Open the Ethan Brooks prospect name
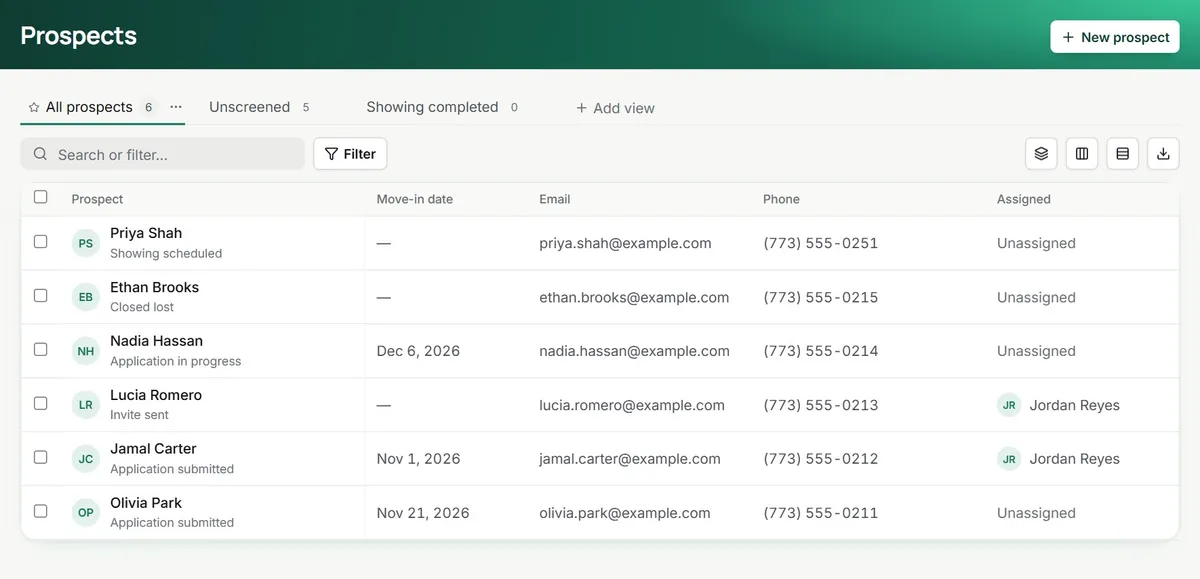Image resolution: width=1200 pixels, height=579 pixels. pyautogui.click(x=155, y=287)
